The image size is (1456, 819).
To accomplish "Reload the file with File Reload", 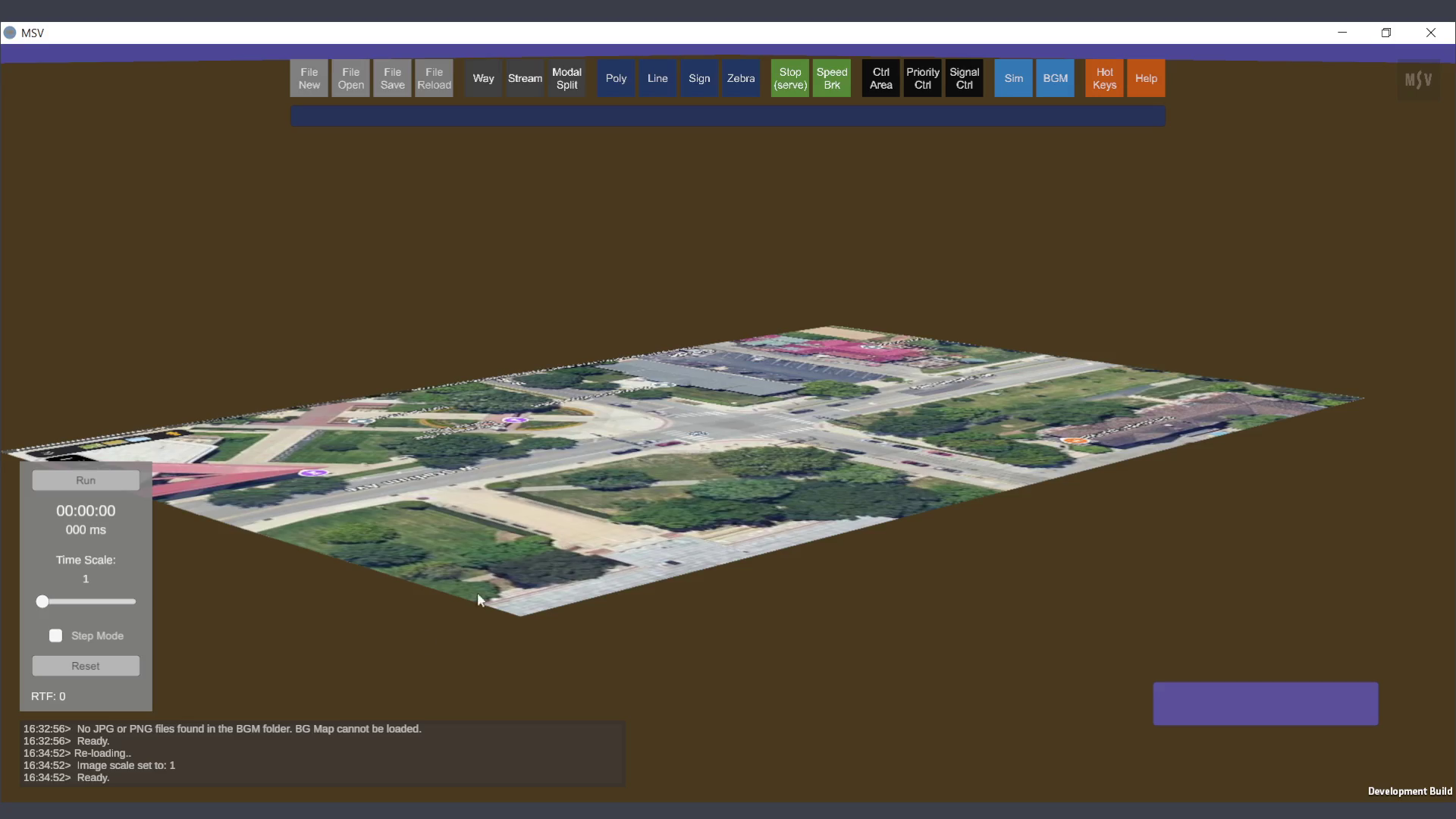I will point(434,78).
